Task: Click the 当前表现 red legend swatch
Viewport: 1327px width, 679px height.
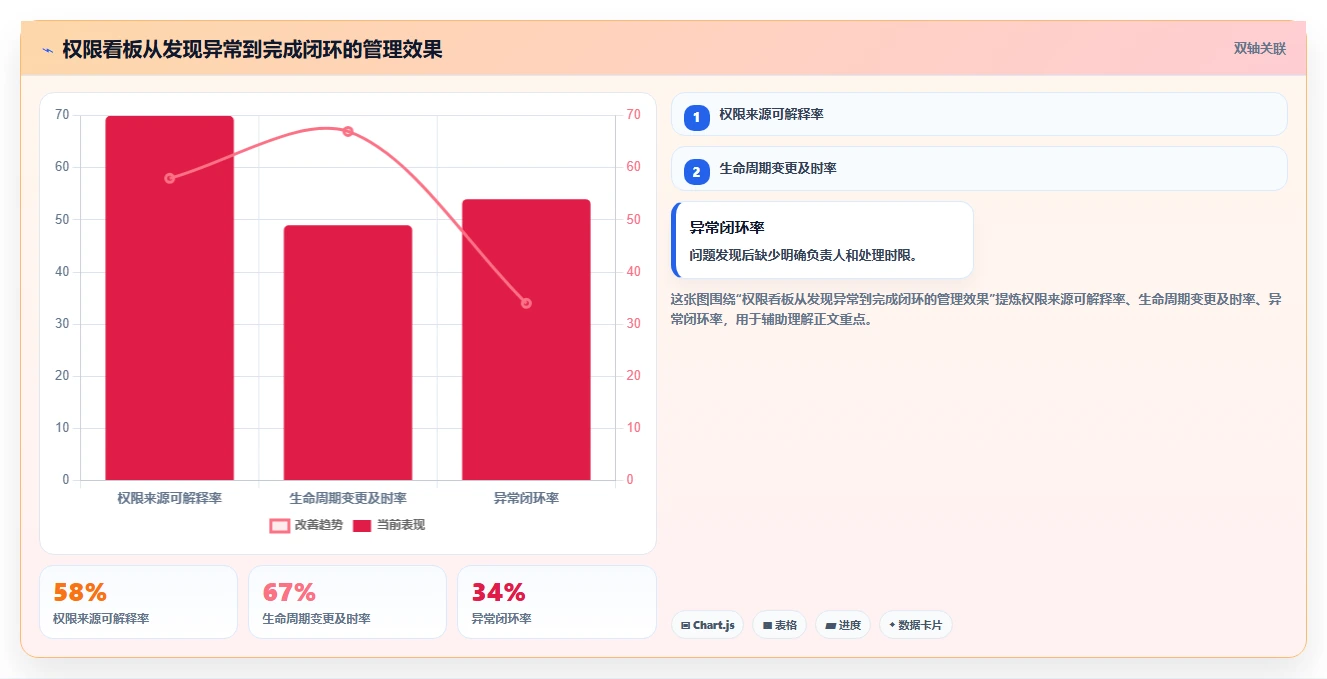Action: click(x=362, y=526)
